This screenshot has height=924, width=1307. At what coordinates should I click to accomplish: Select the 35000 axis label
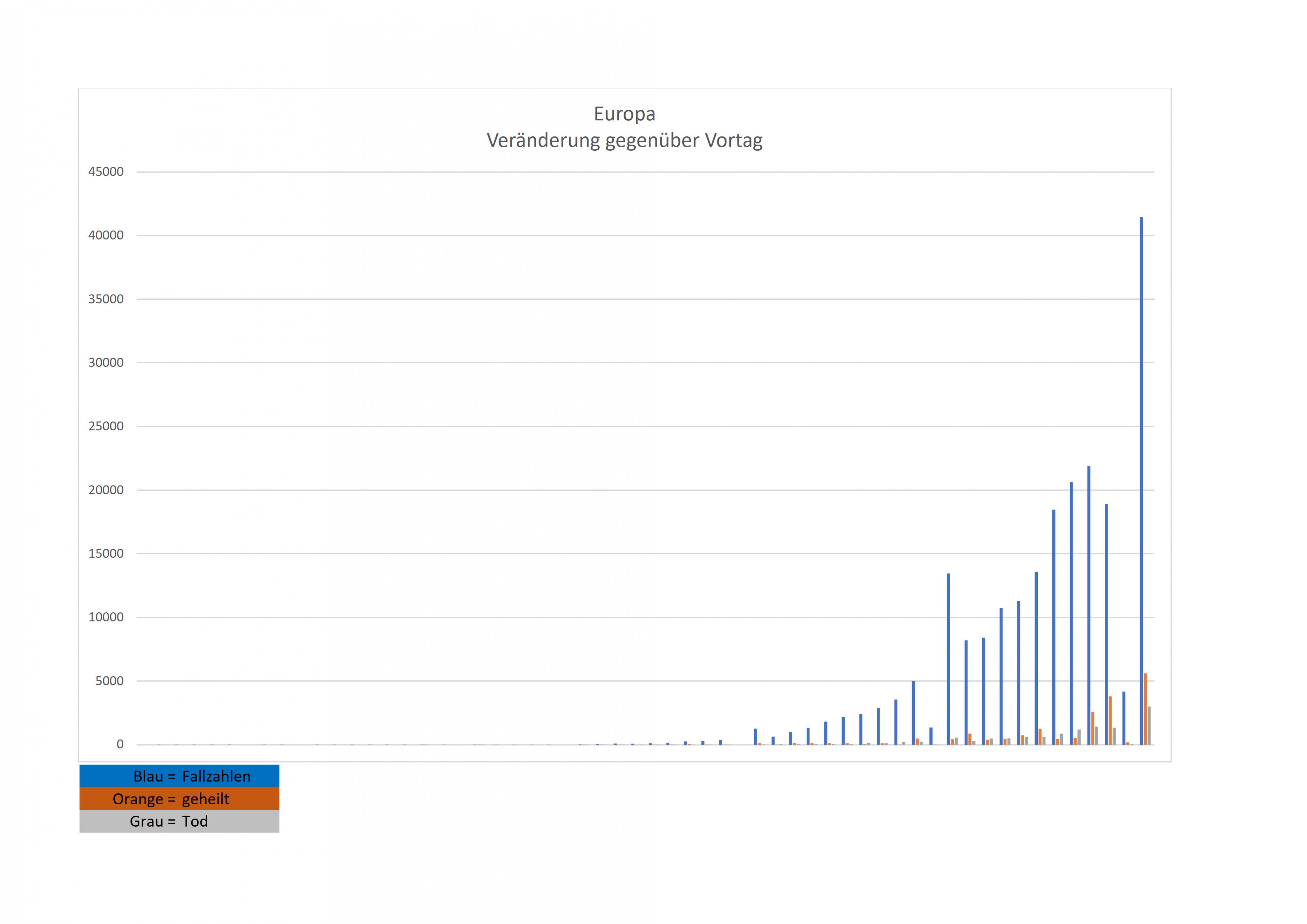pyautogui.click(x=106, y=299)
